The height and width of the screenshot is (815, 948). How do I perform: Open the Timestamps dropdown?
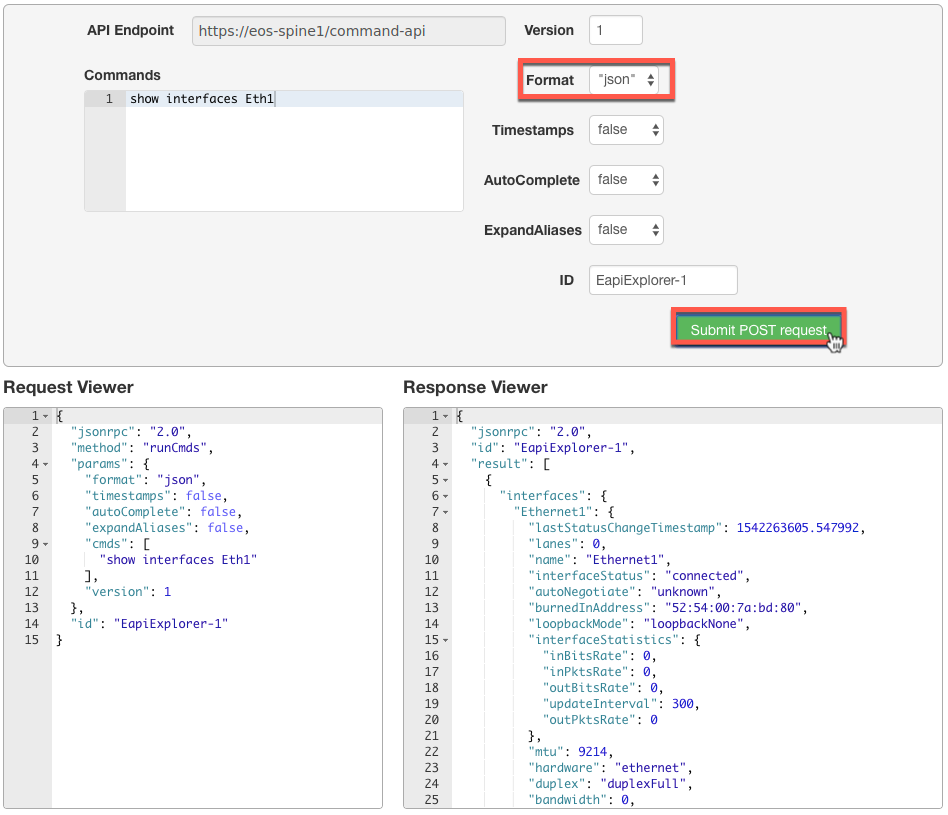626,130
